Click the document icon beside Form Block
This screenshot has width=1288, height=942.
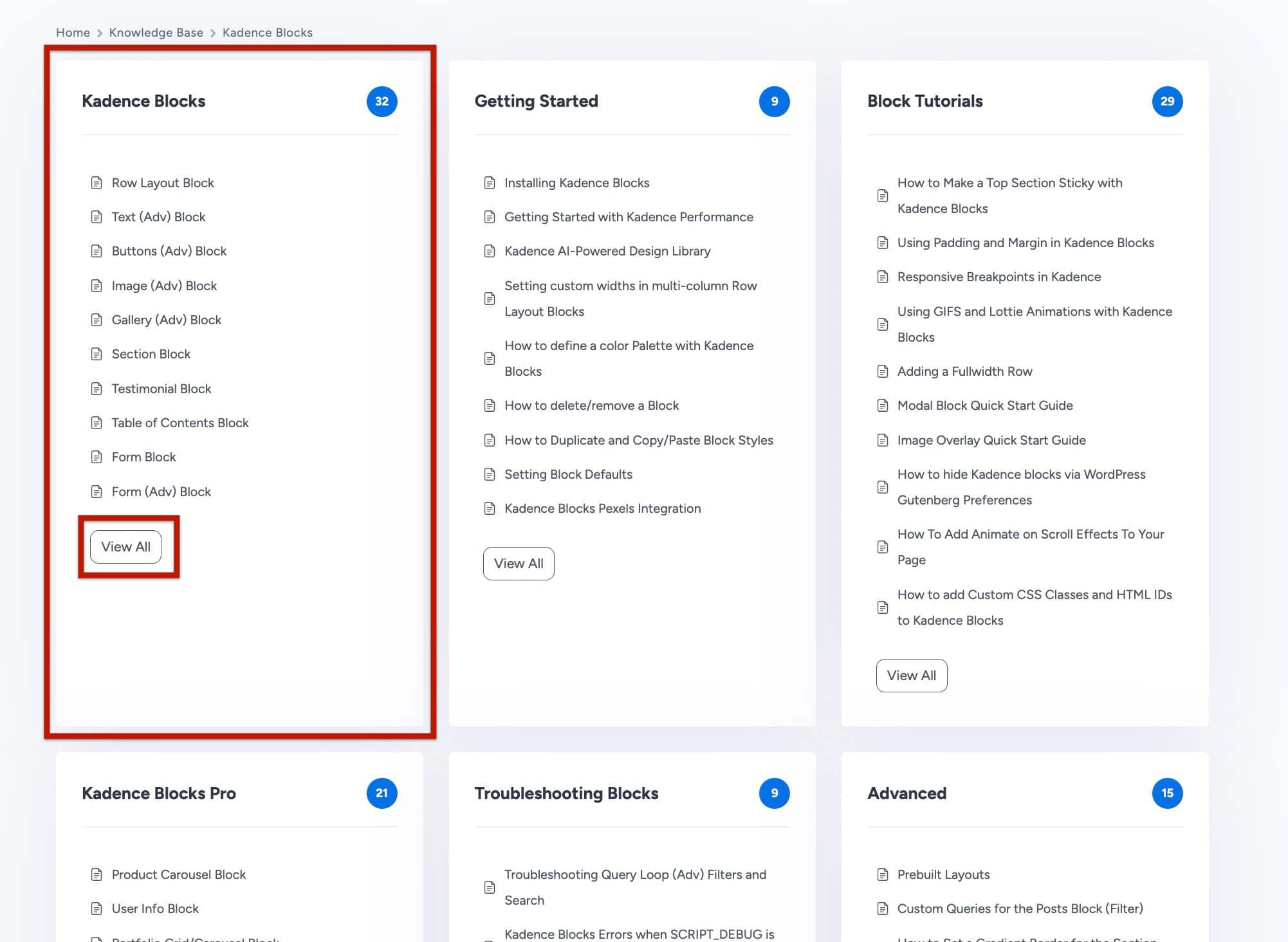pyautogui.click(x=97, y=457)
